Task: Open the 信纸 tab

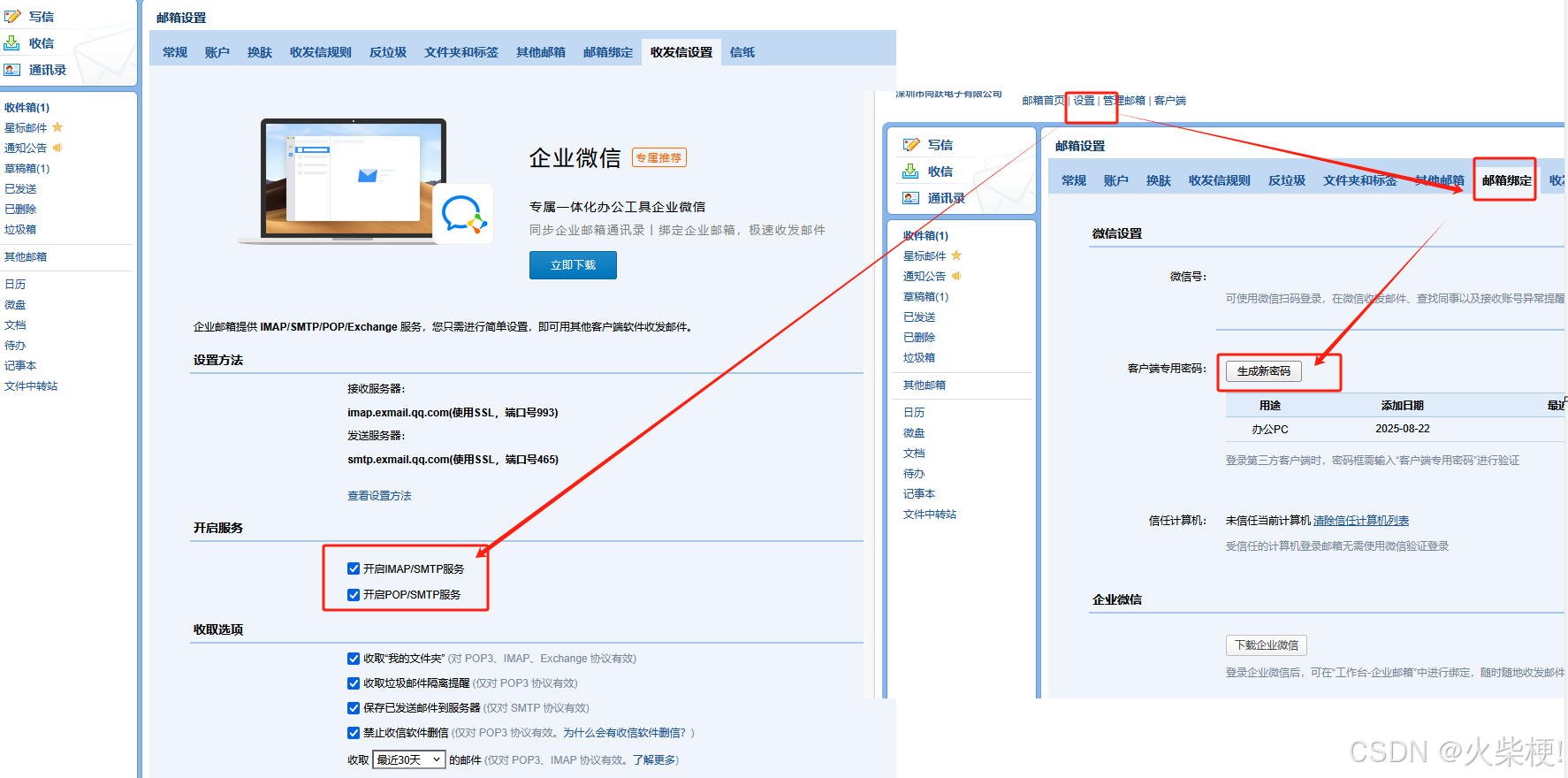Action: (x=742, y=52)
